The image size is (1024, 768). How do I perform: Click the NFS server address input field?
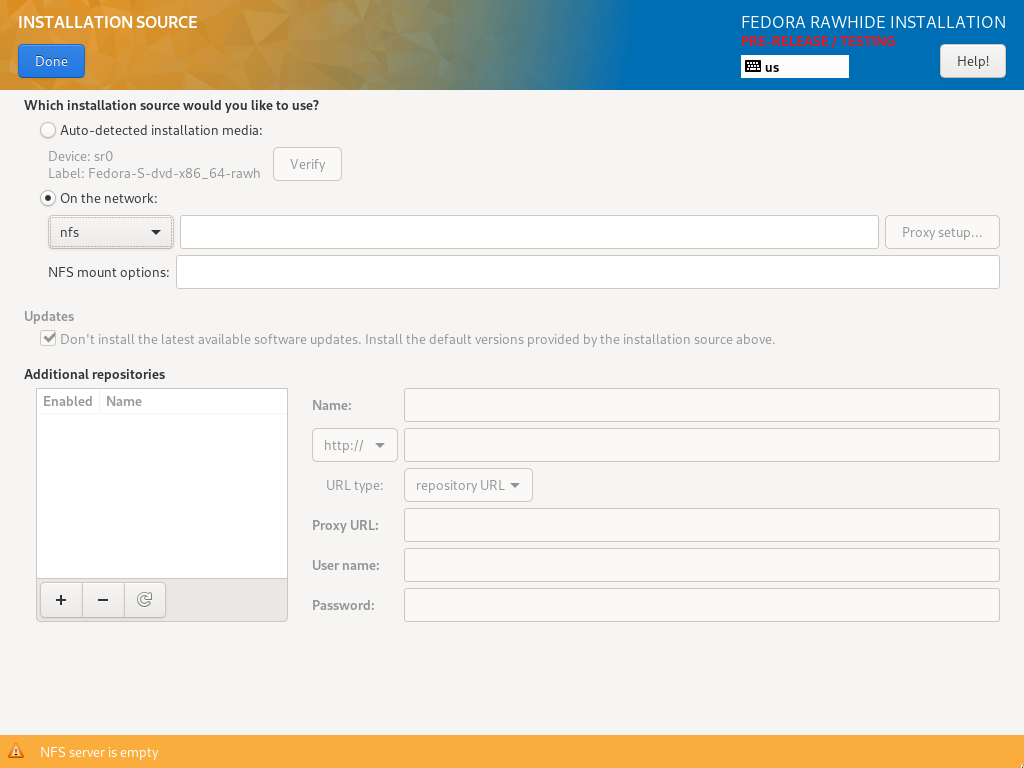529,232
